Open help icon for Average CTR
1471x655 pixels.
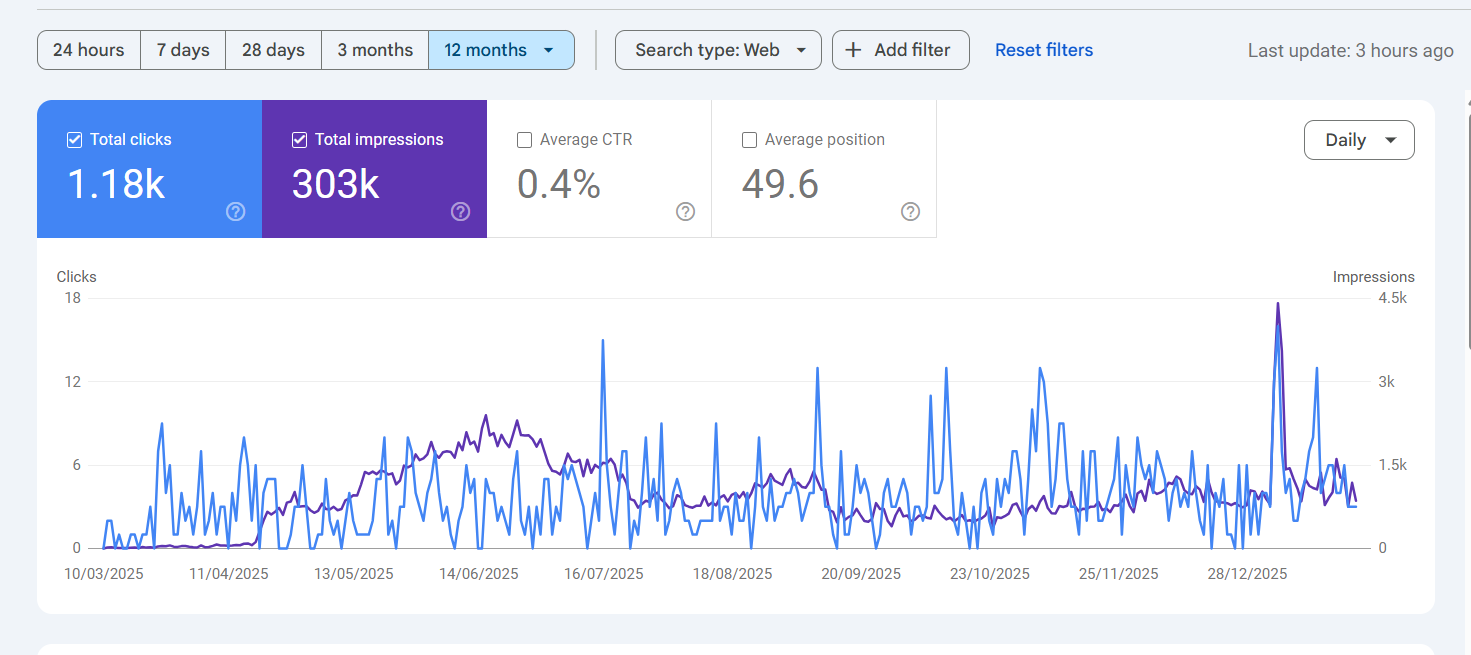(x=685, y=211)
